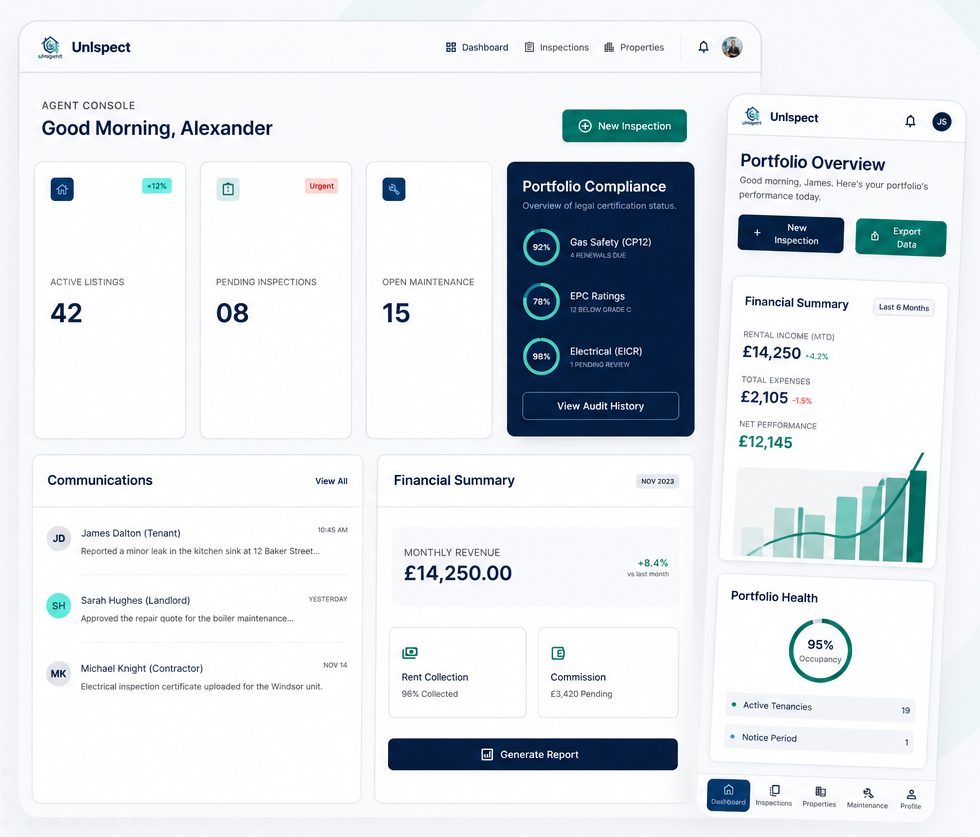Click the NOV 2023 period badge

point(658,481)
